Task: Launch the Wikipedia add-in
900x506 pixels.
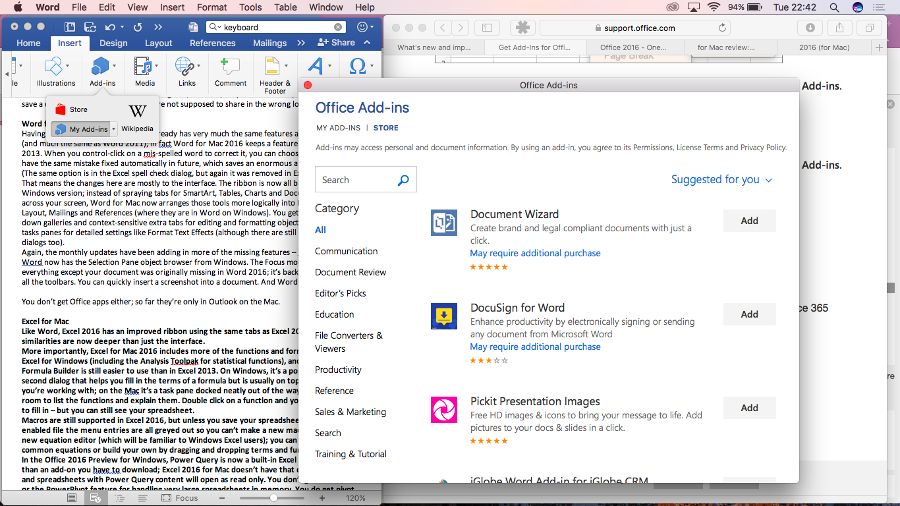Action: 137,117
